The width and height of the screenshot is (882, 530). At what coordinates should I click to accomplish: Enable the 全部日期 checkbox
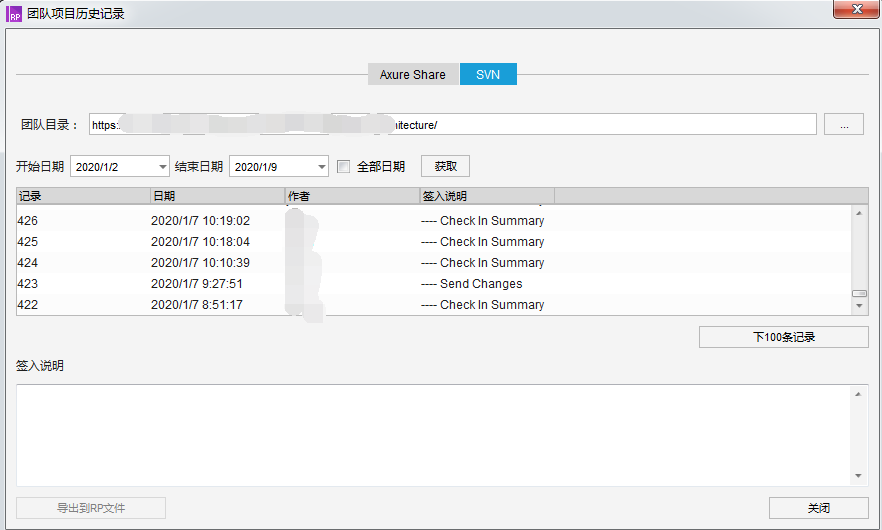pos(344,167)
